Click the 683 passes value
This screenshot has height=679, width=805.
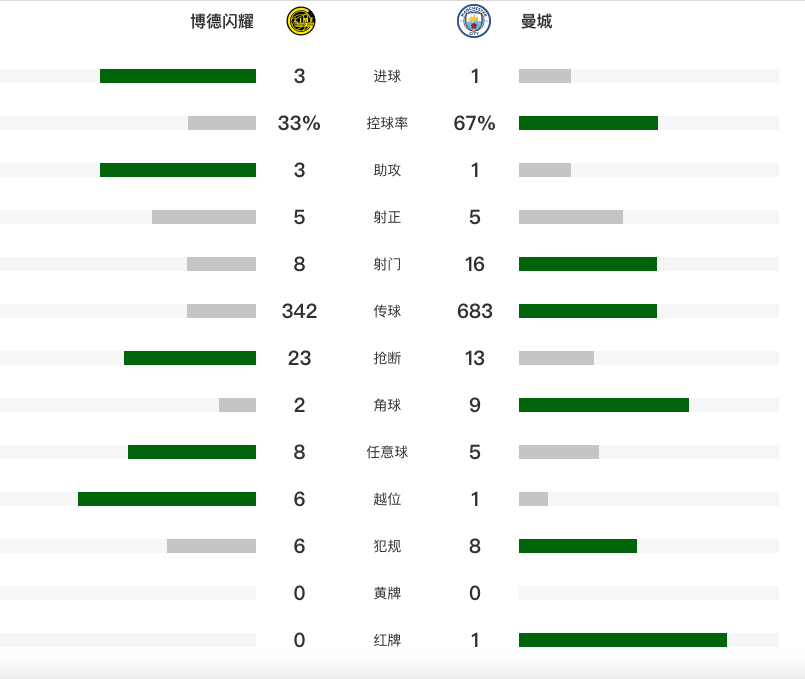point(475,311)
